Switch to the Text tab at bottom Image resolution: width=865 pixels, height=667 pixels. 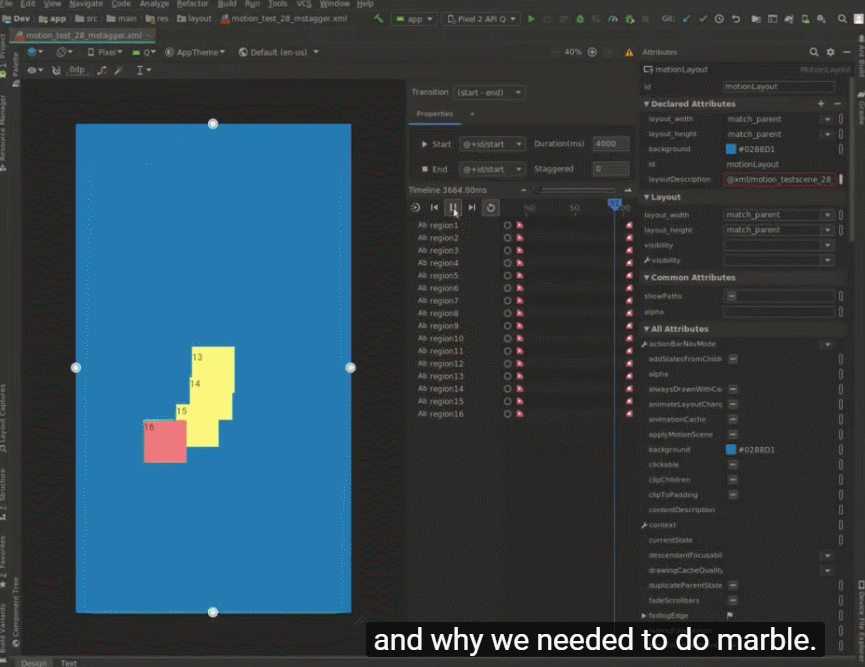coord(68,663)
